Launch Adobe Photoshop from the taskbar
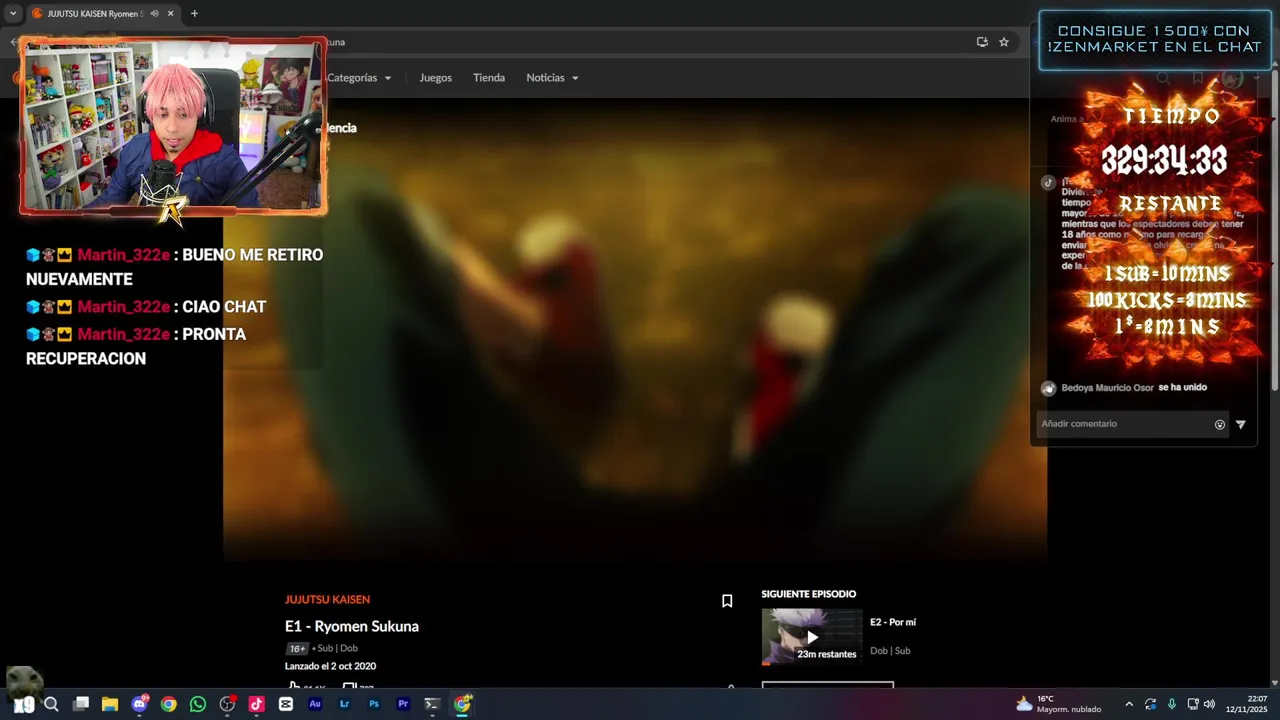 374,704
